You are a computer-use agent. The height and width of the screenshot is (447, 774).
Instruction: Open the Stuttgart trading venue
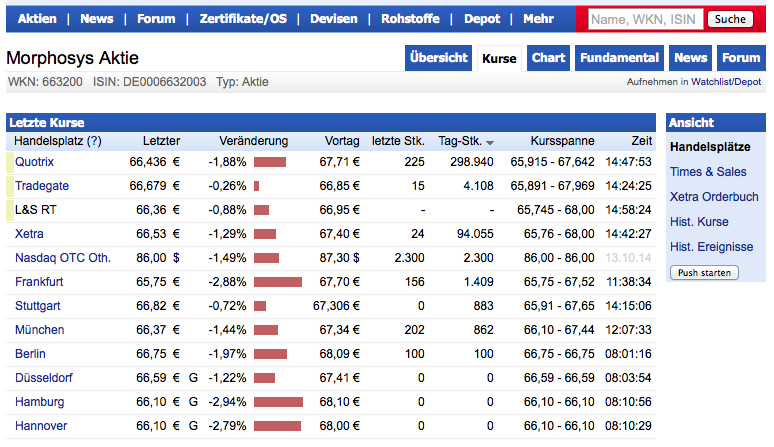click(38, 306)
